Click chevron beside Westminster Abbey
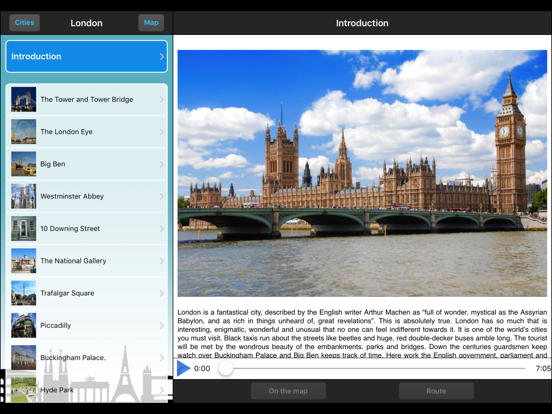552x414 pixels. [x=162, y=196]
